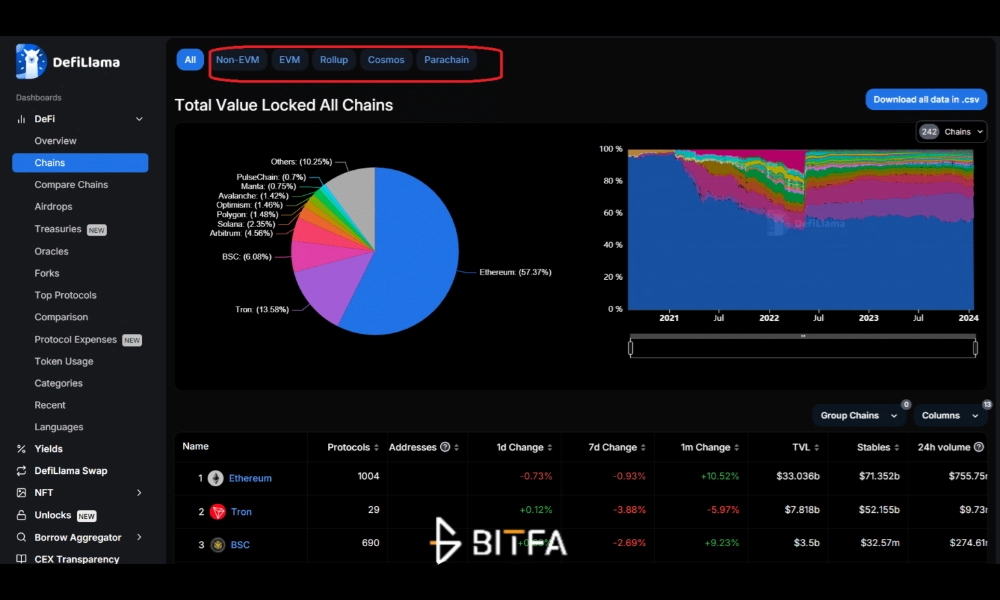This screenshot has height=600, width=1000.
Task: Click the chart range left handle
Action: (x=631, y=348)
